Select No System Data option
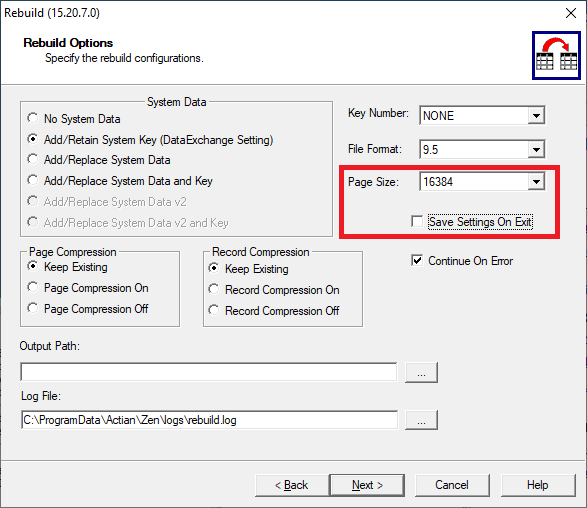This screenshot has width=587, height=508. pyautogui.click(x=74, y=119)
